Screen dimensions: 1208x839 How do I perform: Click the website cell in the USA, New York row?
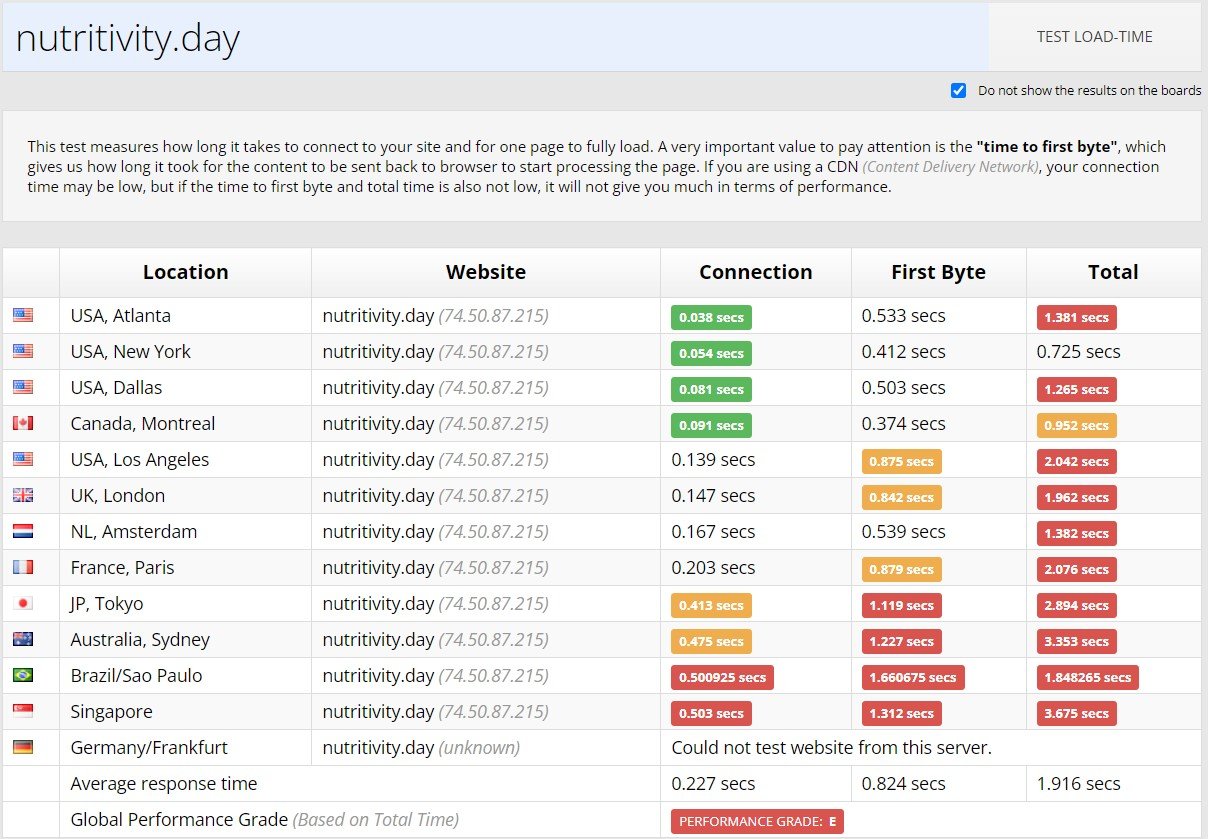pyautogui.click(x=435, y=352)
